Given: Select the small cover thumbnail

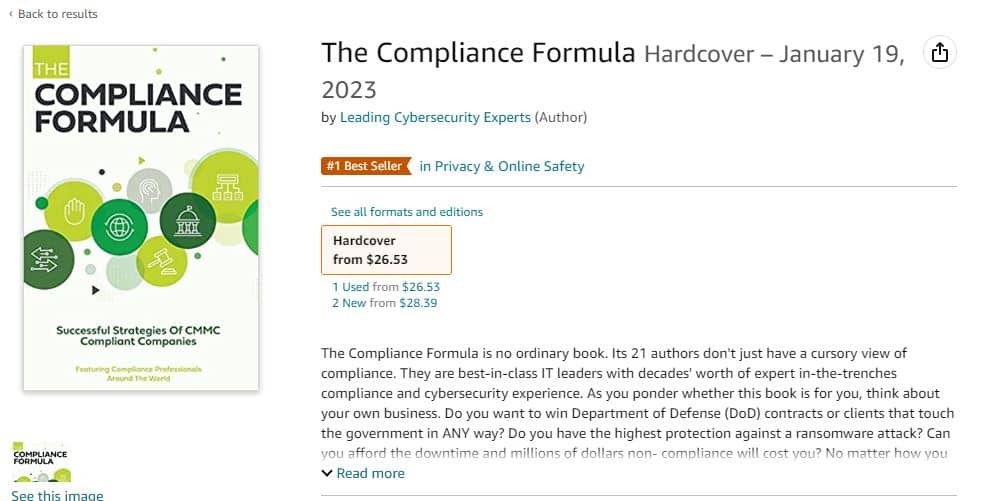Looking at the screenshot, I should 40,462.
